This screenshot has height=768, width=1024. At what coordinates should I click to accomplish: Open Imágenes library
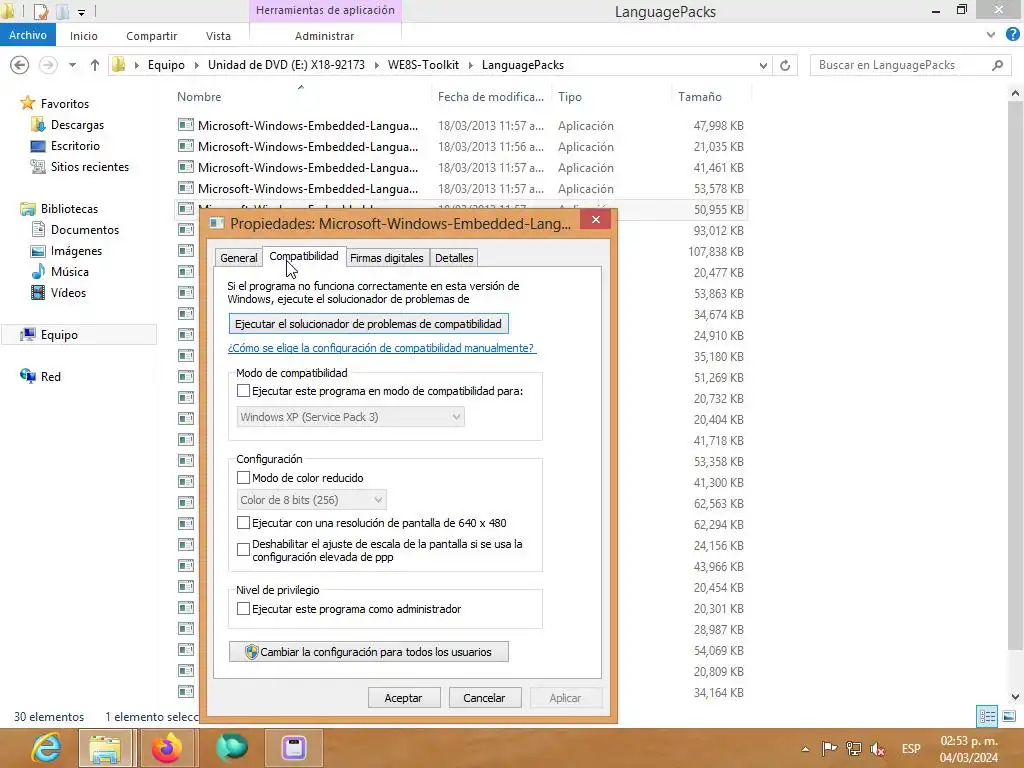point(76,251)
